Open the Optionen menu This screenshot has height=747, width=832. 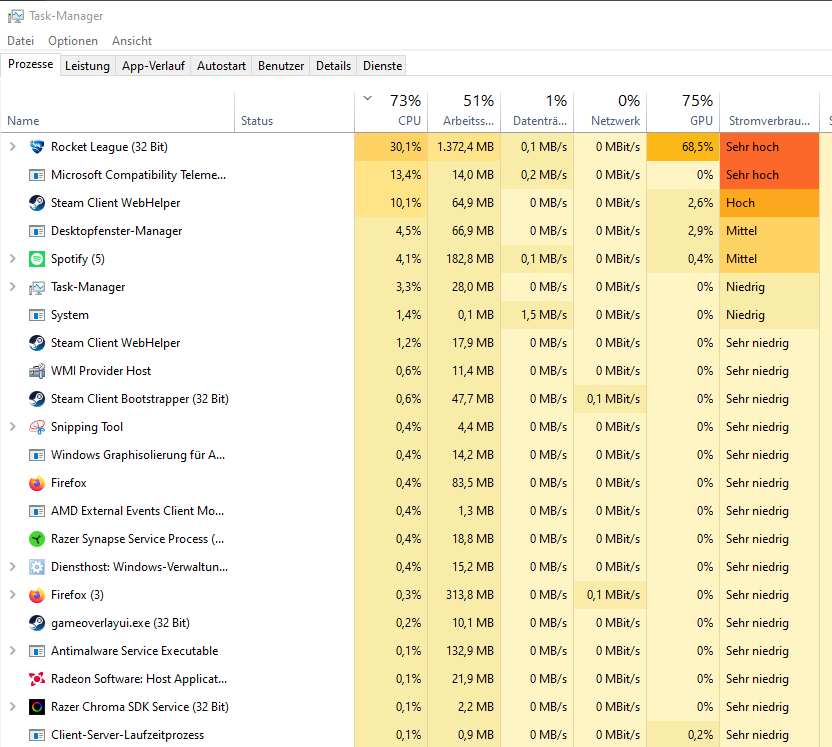pyautogui.click(x=73, y=41)
